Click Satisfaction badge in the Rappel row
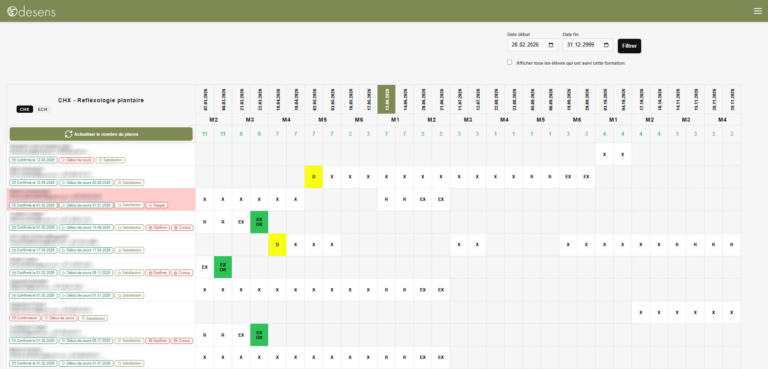This screenshot has height=369, width=768. [x=129, y=205]
